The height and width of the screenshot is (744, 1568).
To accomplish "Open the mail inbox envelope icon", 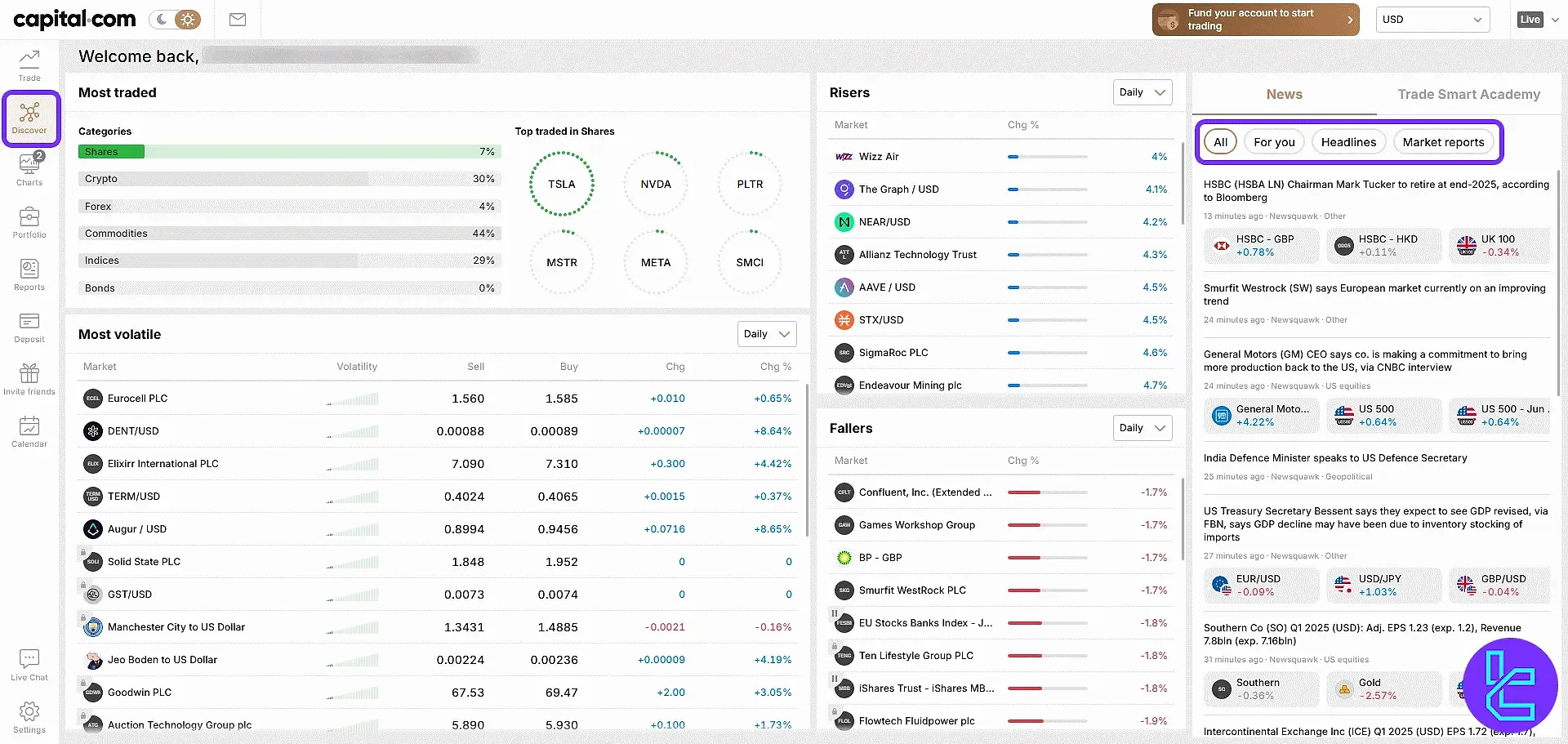I will tap(238, 20).
